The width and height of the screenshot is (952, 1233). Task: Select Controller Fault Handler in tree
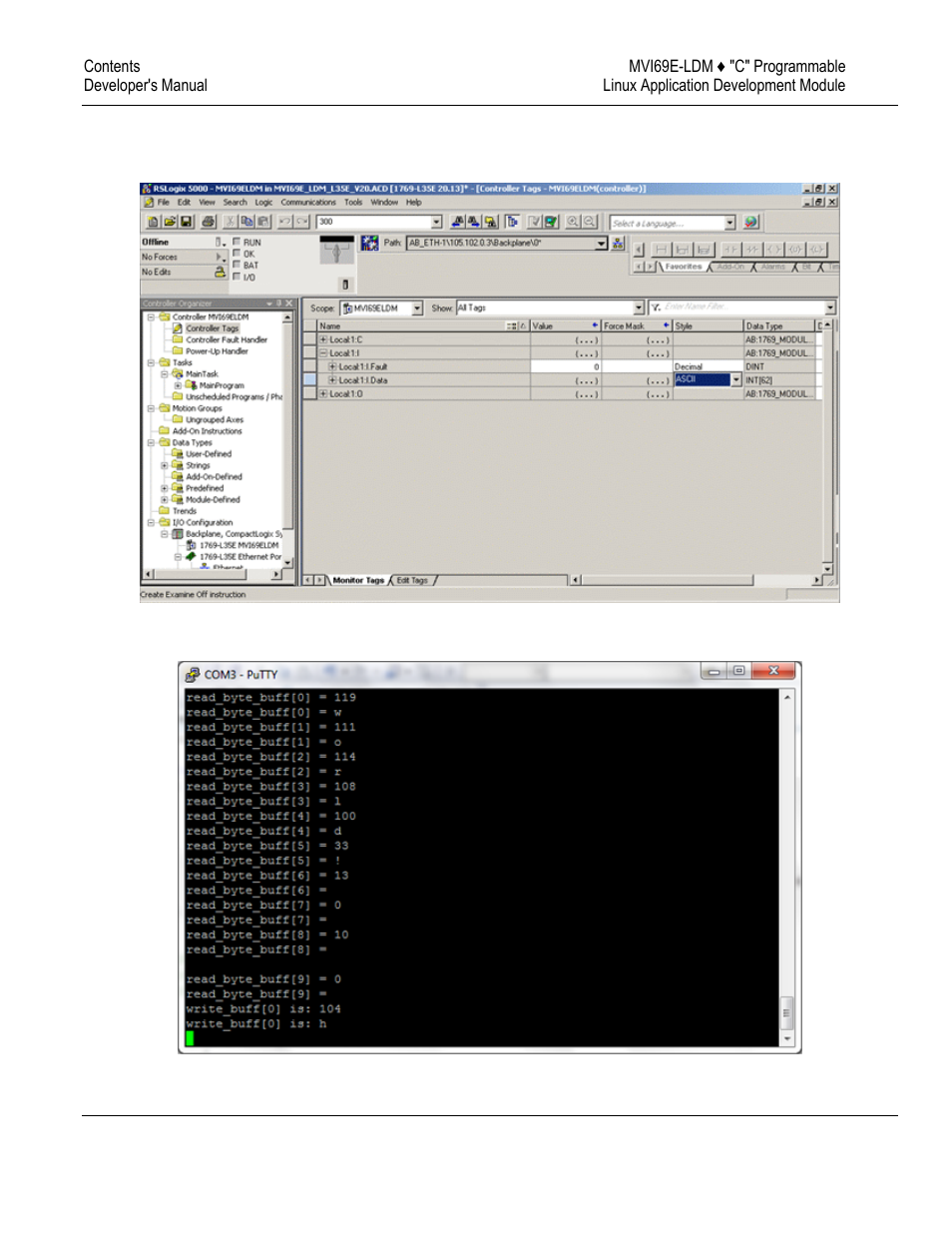coord(227,339)
